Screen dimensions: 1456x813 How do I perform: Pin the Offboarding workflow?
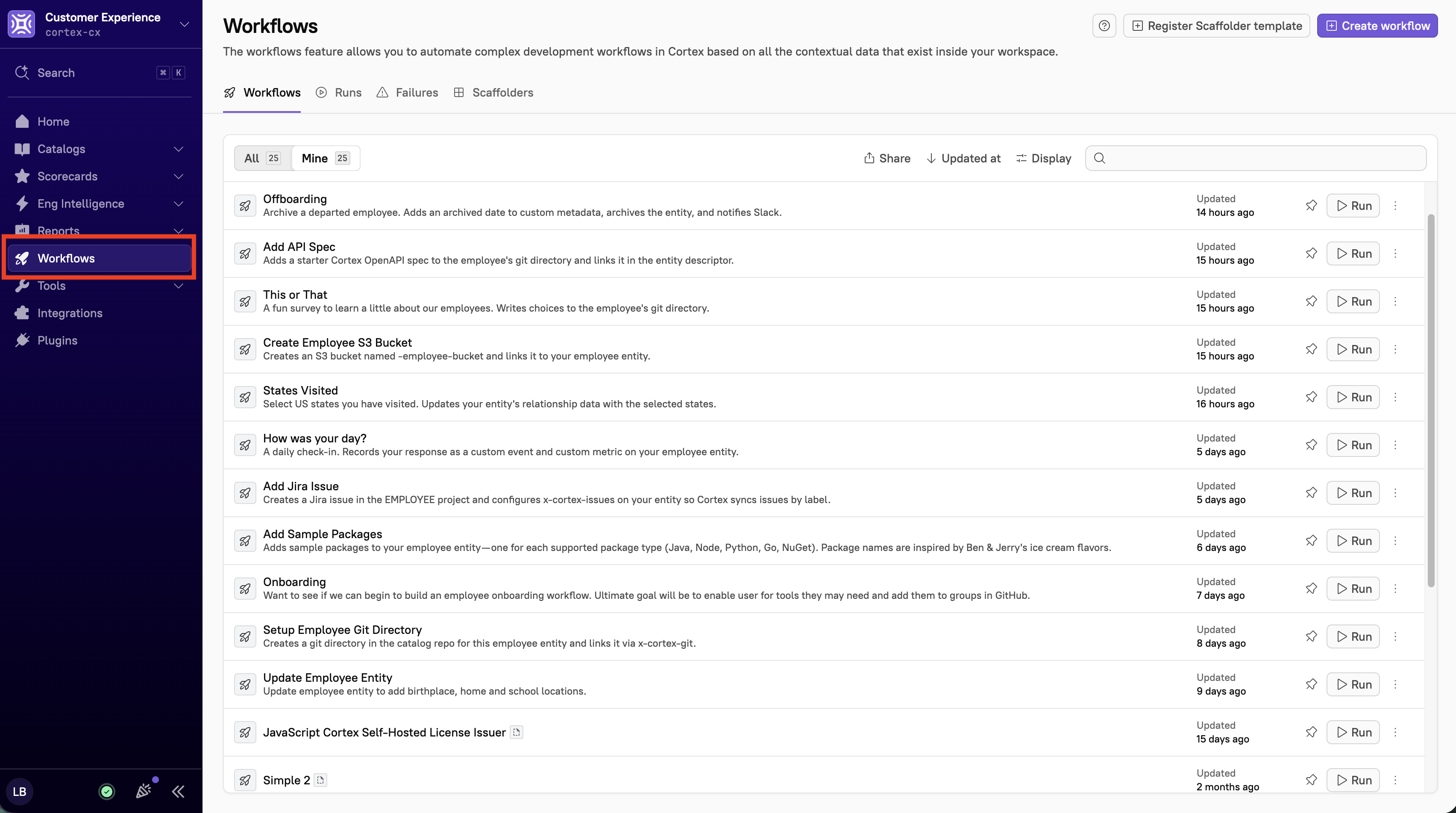coord(1311,206)
